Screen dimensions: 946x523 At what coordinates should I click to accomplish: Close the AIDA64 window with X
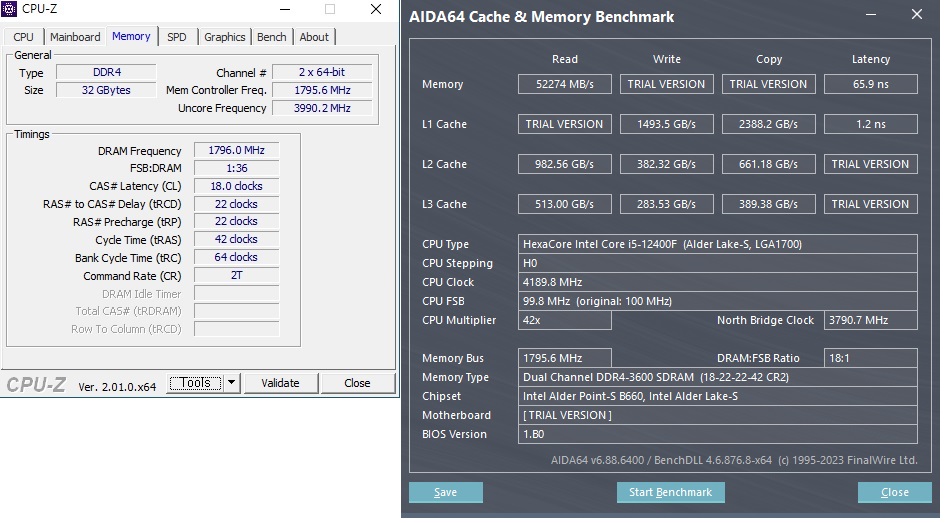916,14
